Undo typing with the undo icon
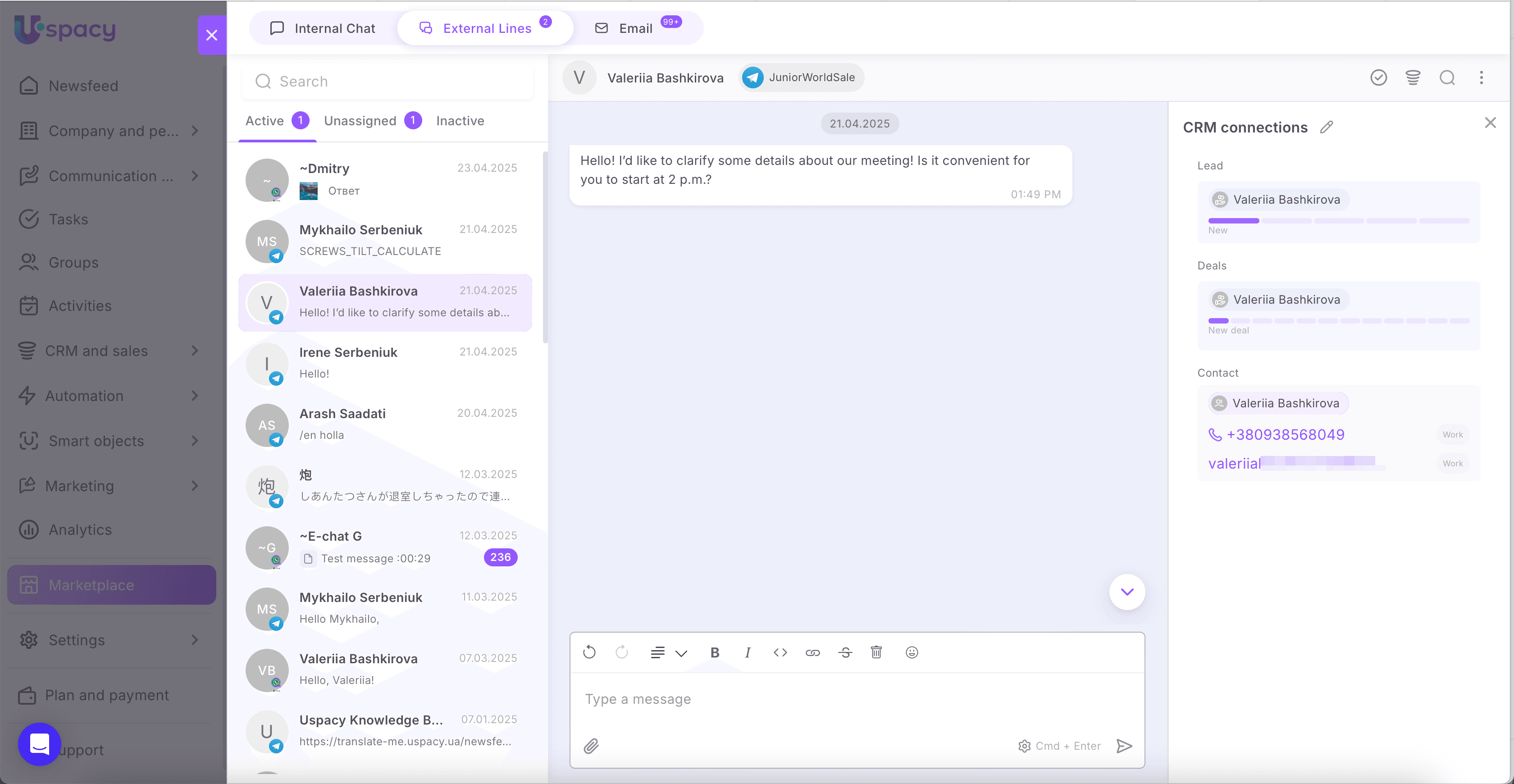Image resolution: width=1514 pixels, height=784 pixels. click(589, 652)
